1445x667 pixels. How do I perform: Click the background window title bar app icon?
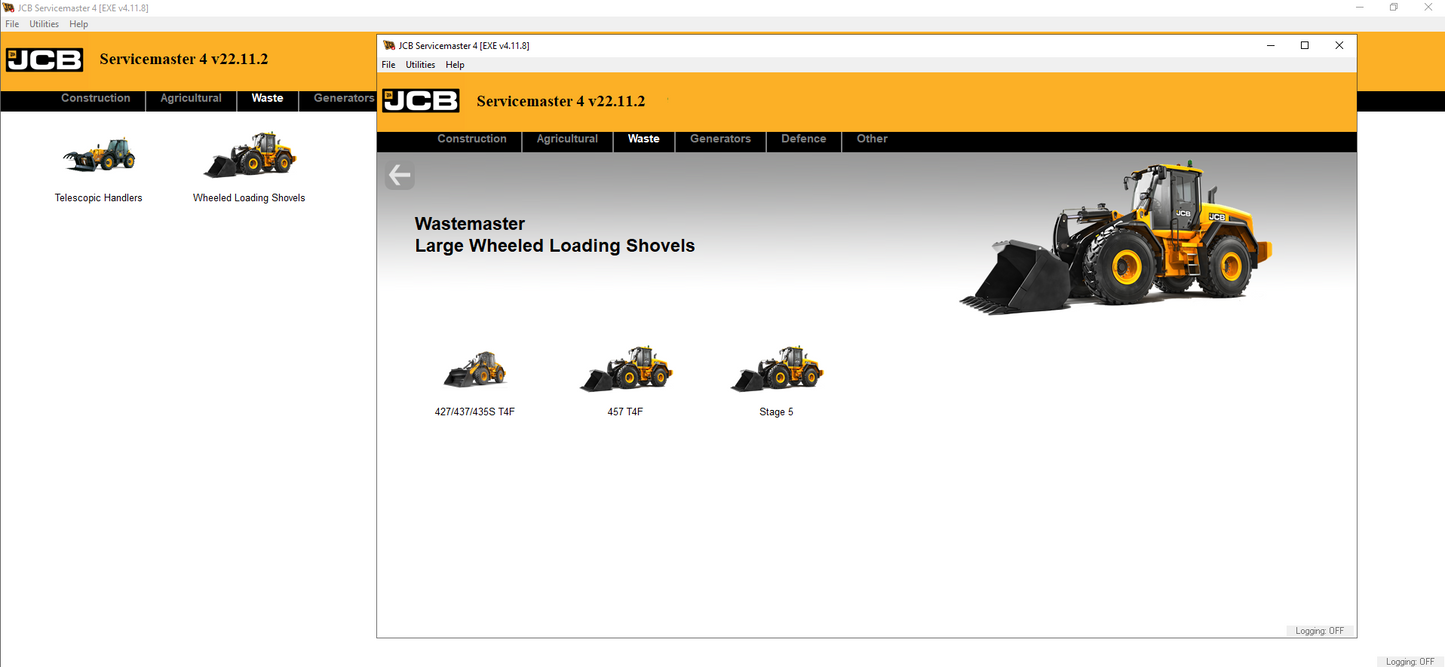click(x=9, y=8)
